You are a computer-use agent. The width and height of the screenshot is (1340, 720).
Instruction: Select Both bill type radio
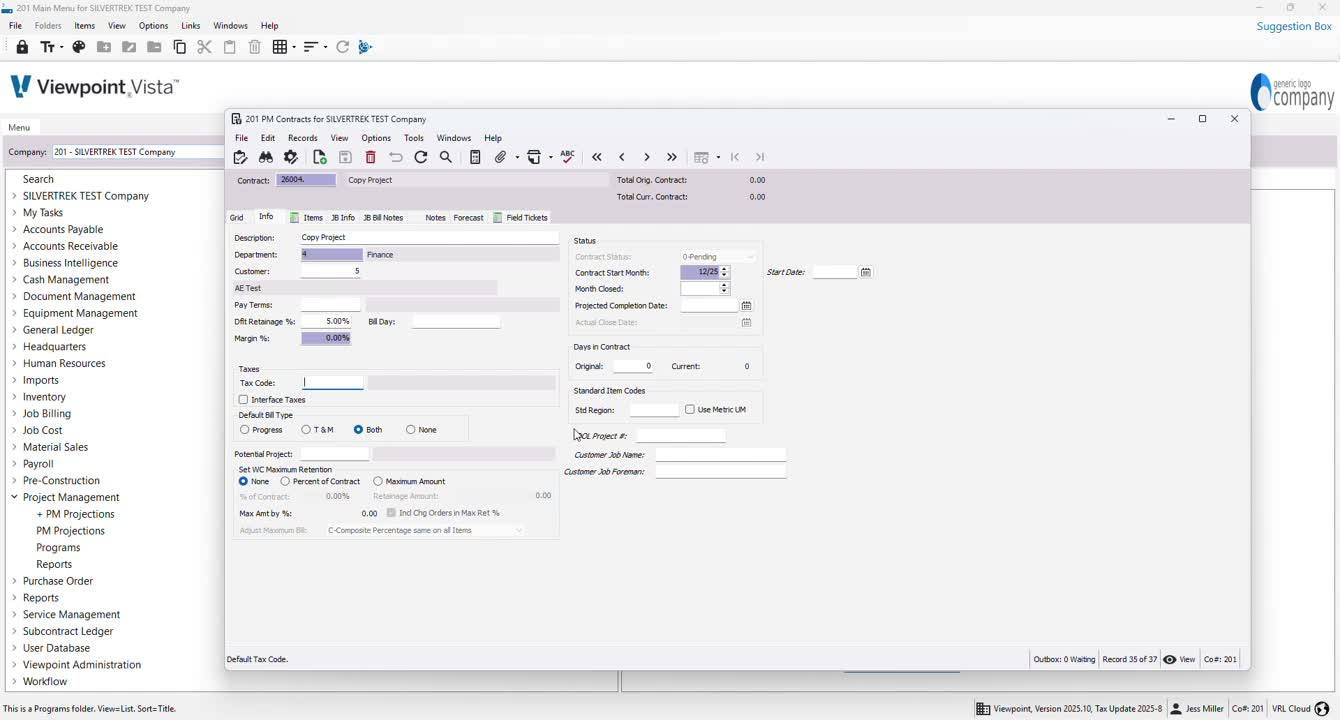pyautogui.click(x=358, y=430)
